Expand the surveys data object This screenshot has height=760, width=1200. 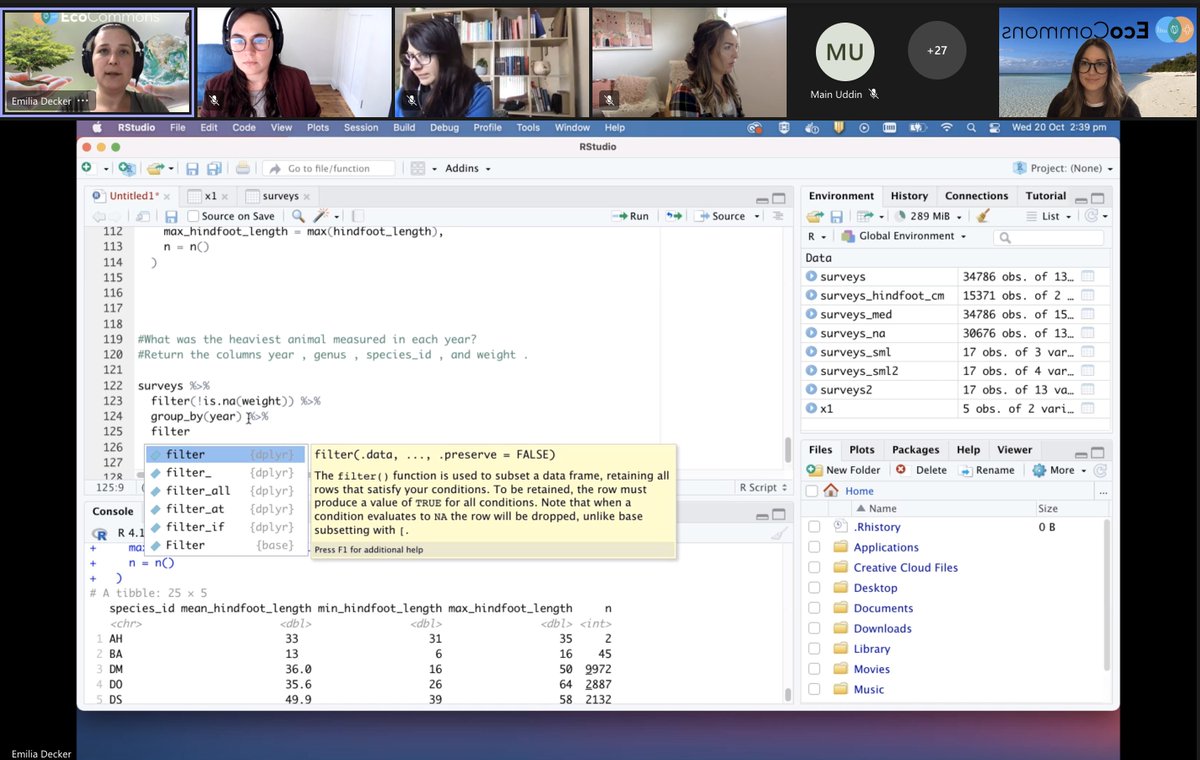coord(811,276)
